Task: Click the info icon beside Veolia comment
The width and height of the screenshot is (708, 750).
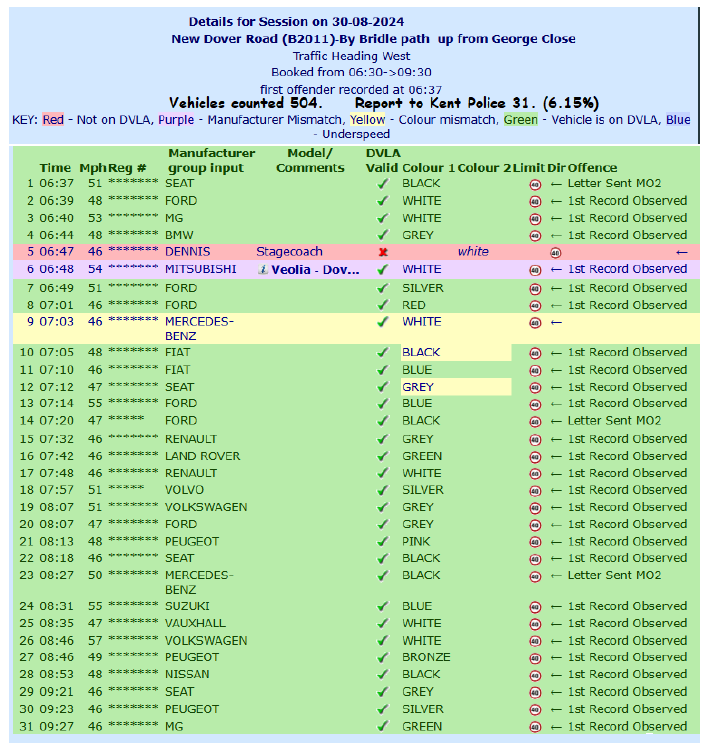Action: 263,270
